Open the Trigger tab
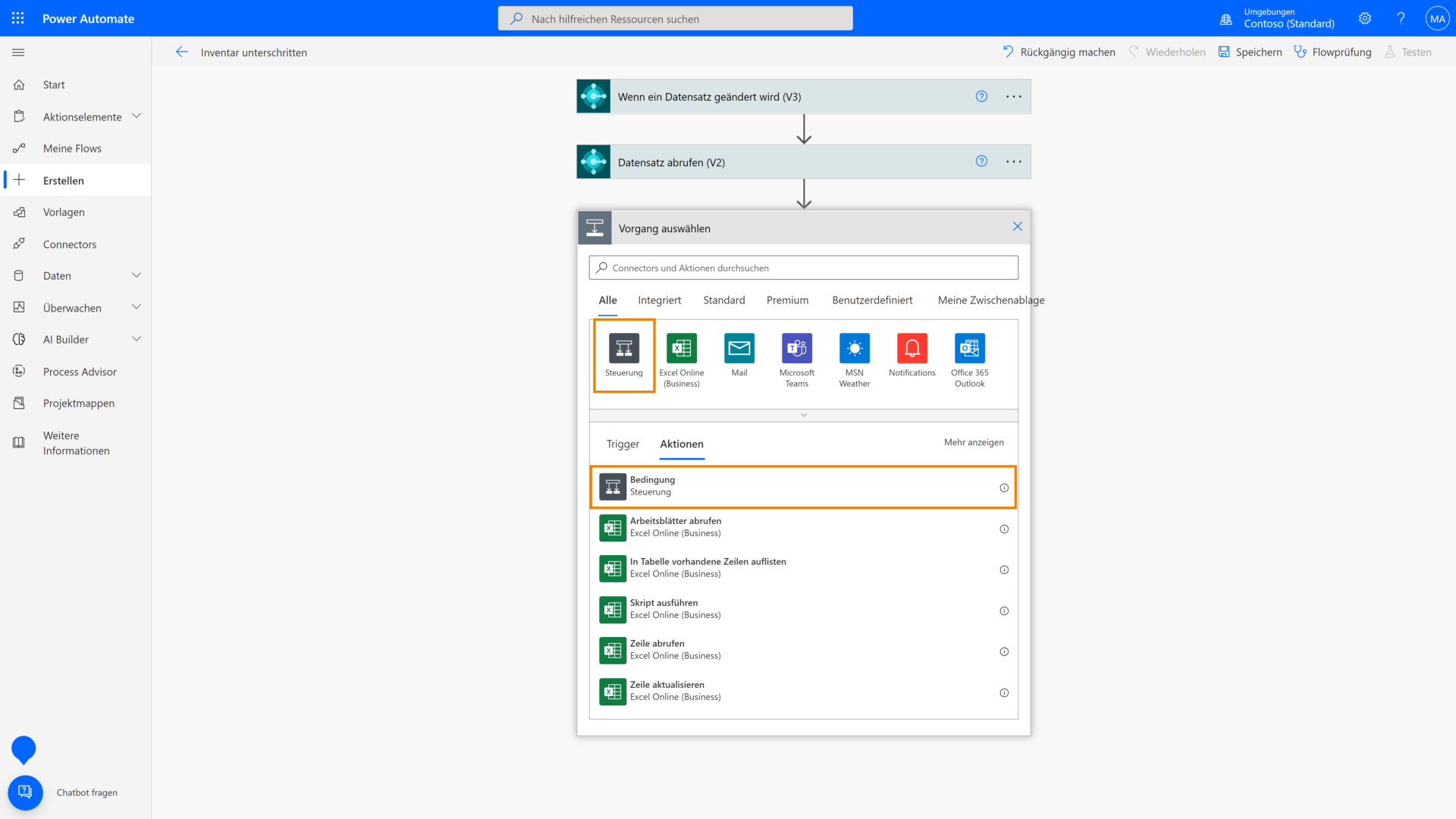Image resolution: width=1456 pixels, height=819 pixels. coord(622,444)
